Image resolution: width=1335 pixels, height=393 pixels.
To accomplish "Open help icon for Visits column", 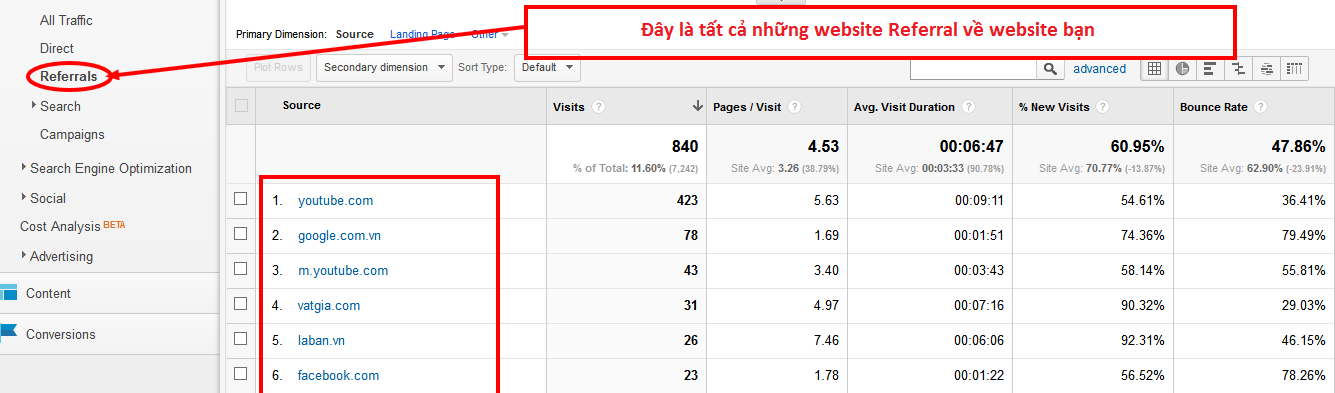I will (x=599, y=107).
